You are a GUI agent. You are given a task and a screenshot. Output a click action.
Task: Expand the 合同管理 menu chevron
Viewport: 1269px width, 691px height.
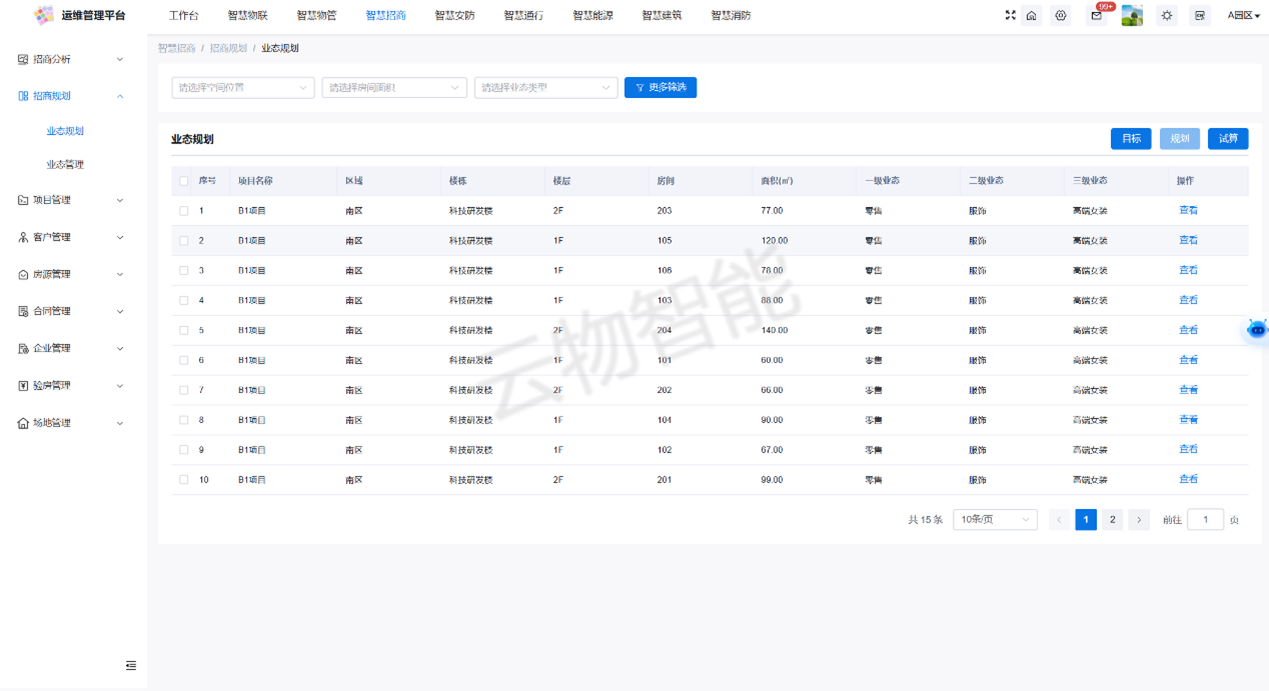point(120,311)
